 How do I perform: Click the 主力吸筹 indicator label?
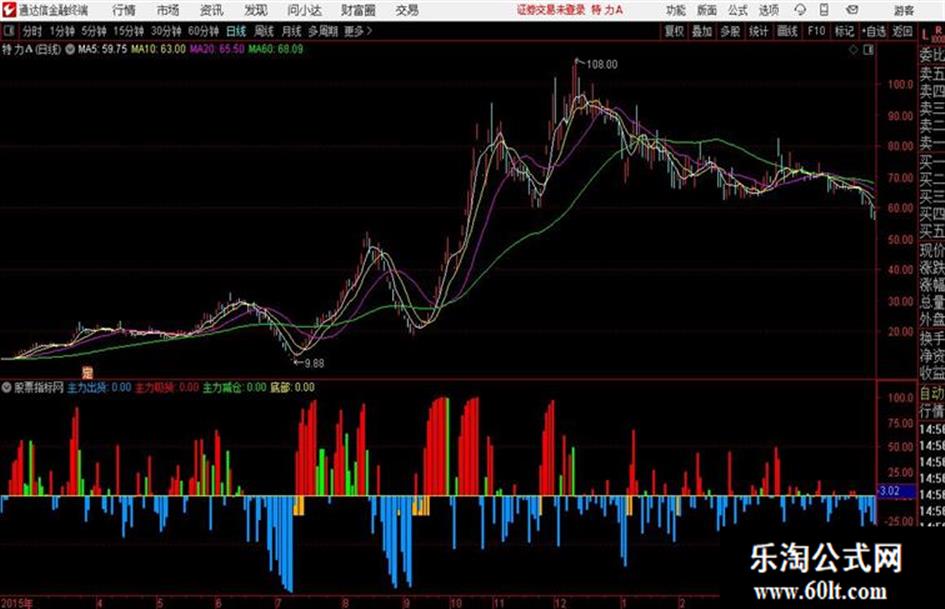[x=167, y=388]
